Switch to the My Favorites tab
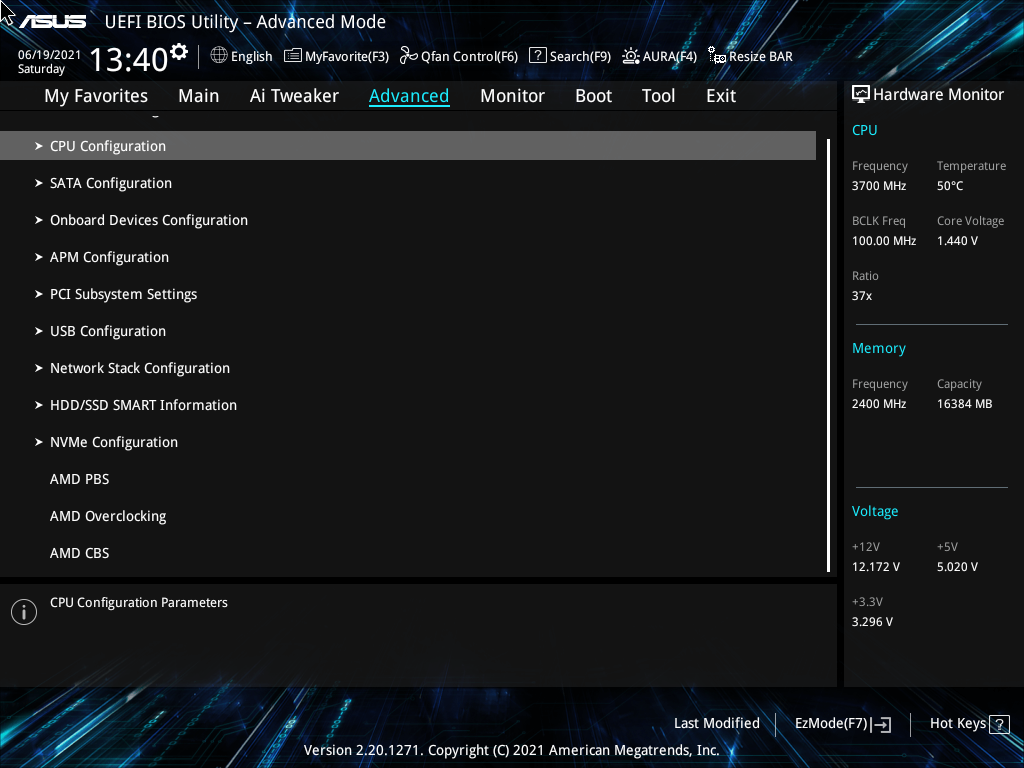 click(96, 96)
